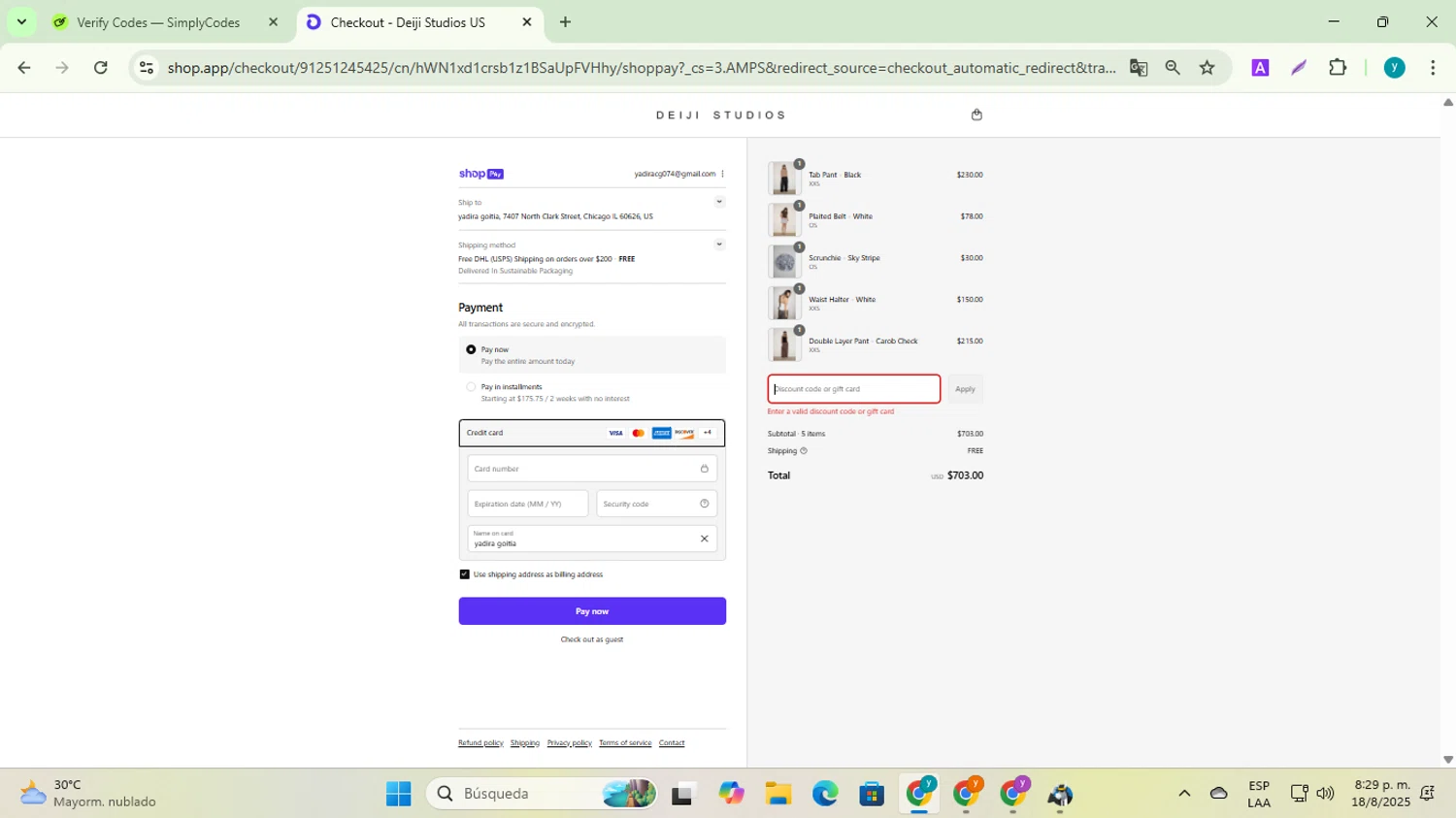The height and width of the screenshot is (818, 1456).
Task: Click the Mastercard logo
Action: click(639, 433)
